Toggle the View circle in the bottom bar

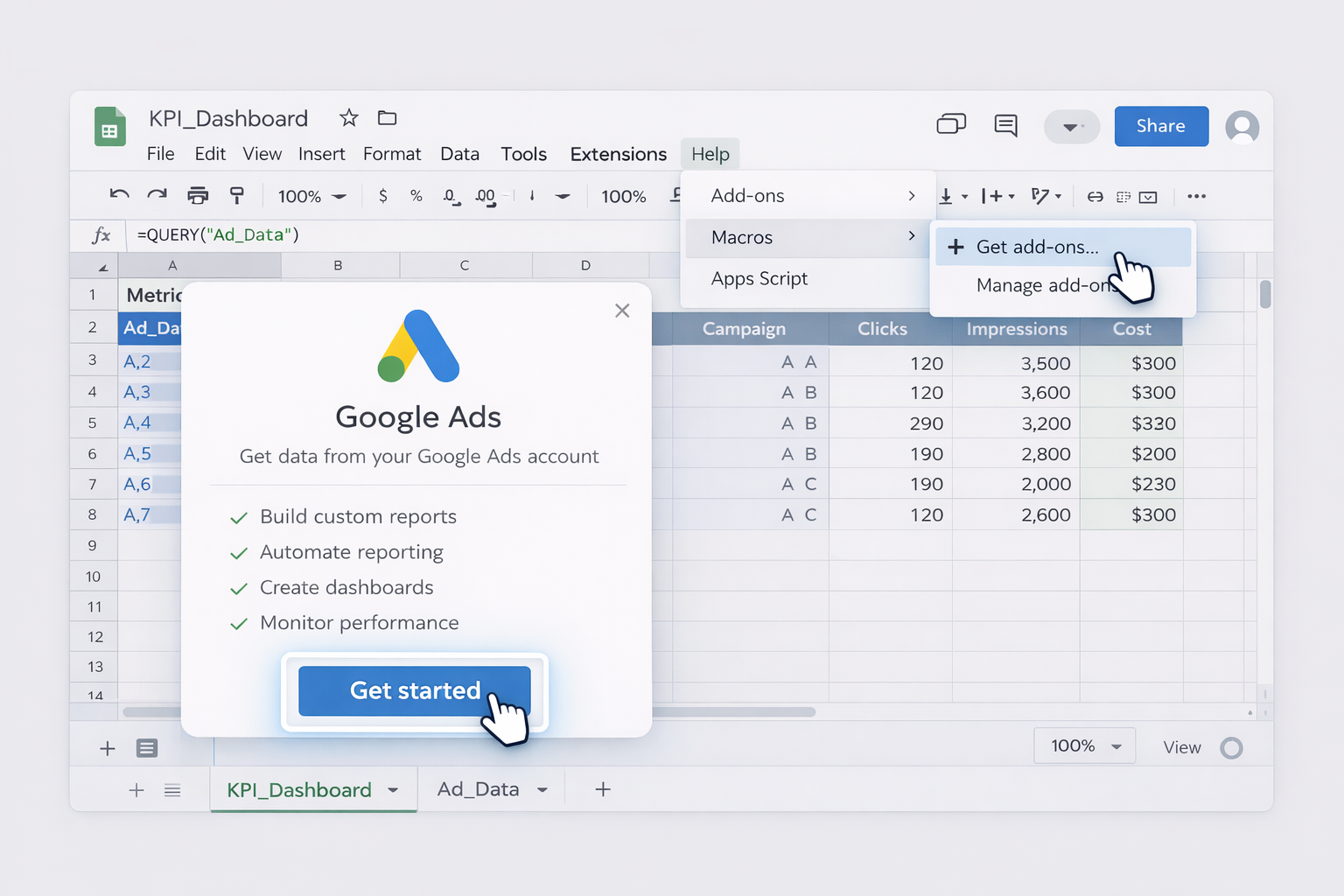[1231, 748]
